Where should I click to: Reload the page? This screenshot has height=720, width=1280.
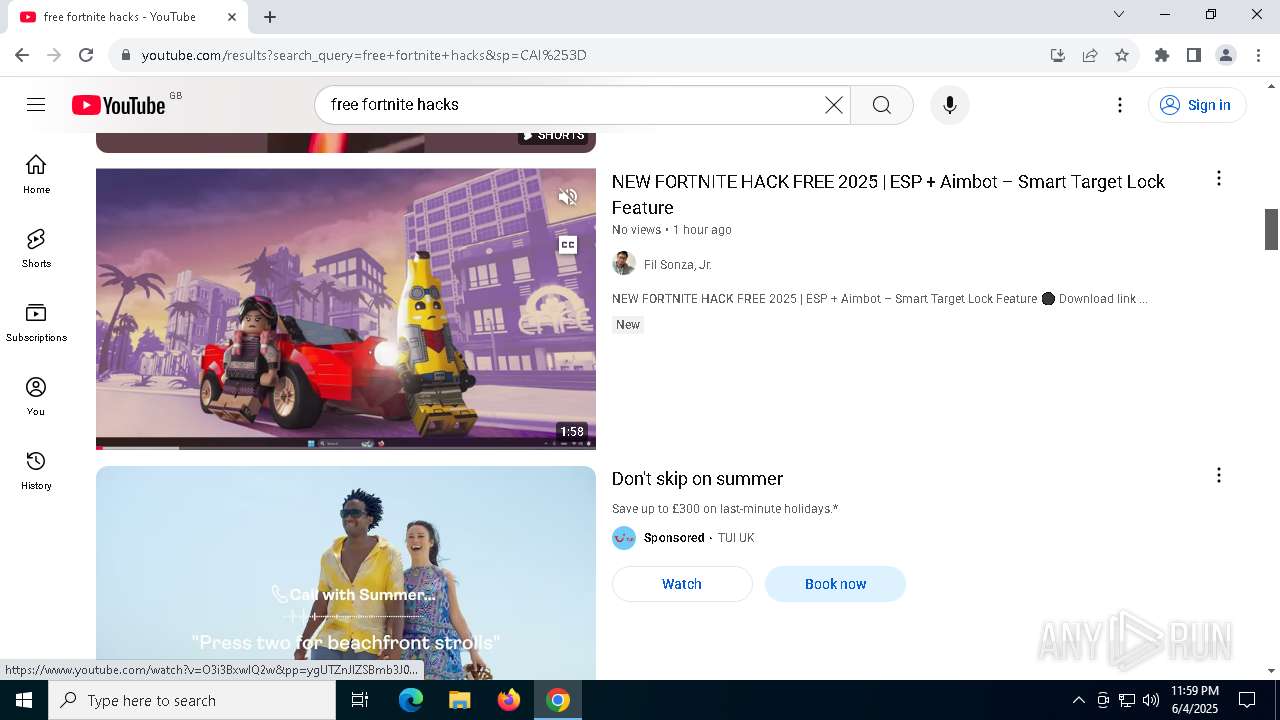[x=86, y=55]
